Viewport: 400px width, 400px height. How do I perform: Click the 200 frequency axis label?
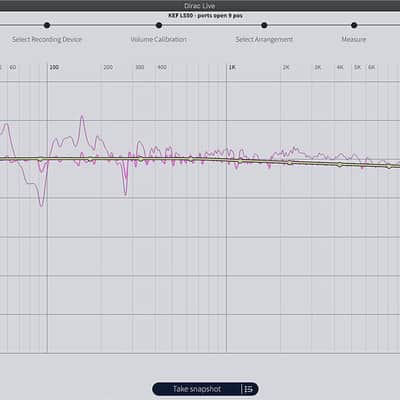click(x=108, y=67)
